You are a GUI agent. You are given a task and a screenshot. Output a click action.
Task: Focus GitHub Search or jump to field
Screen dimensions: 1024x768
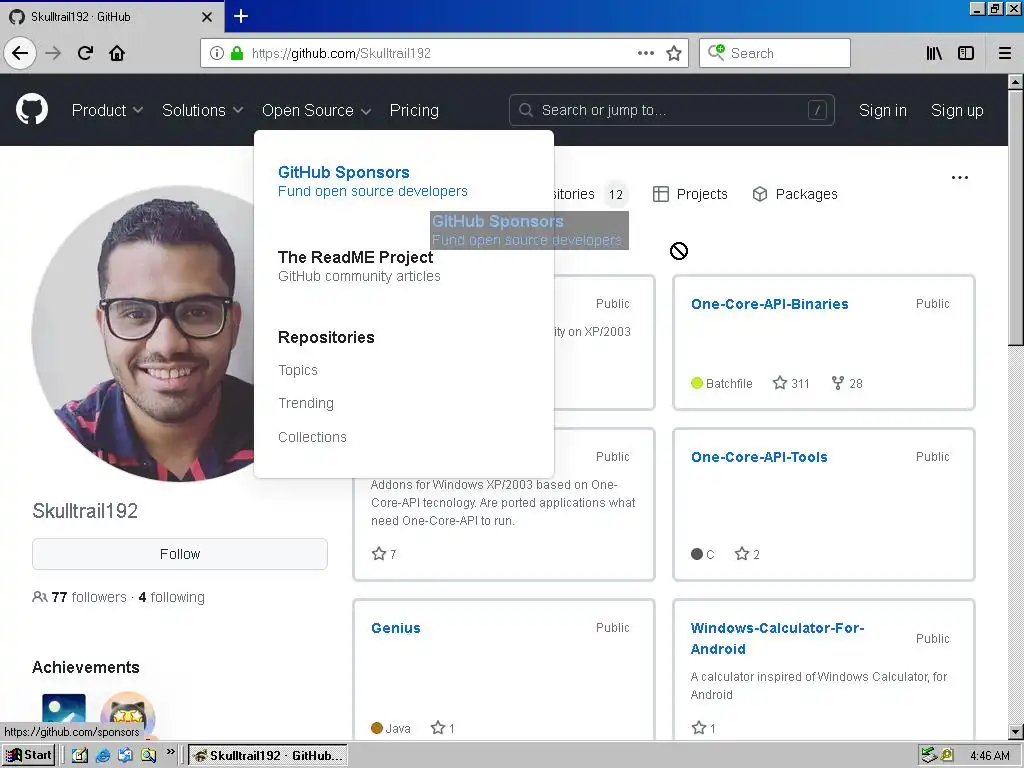click(x=671, y=110)
